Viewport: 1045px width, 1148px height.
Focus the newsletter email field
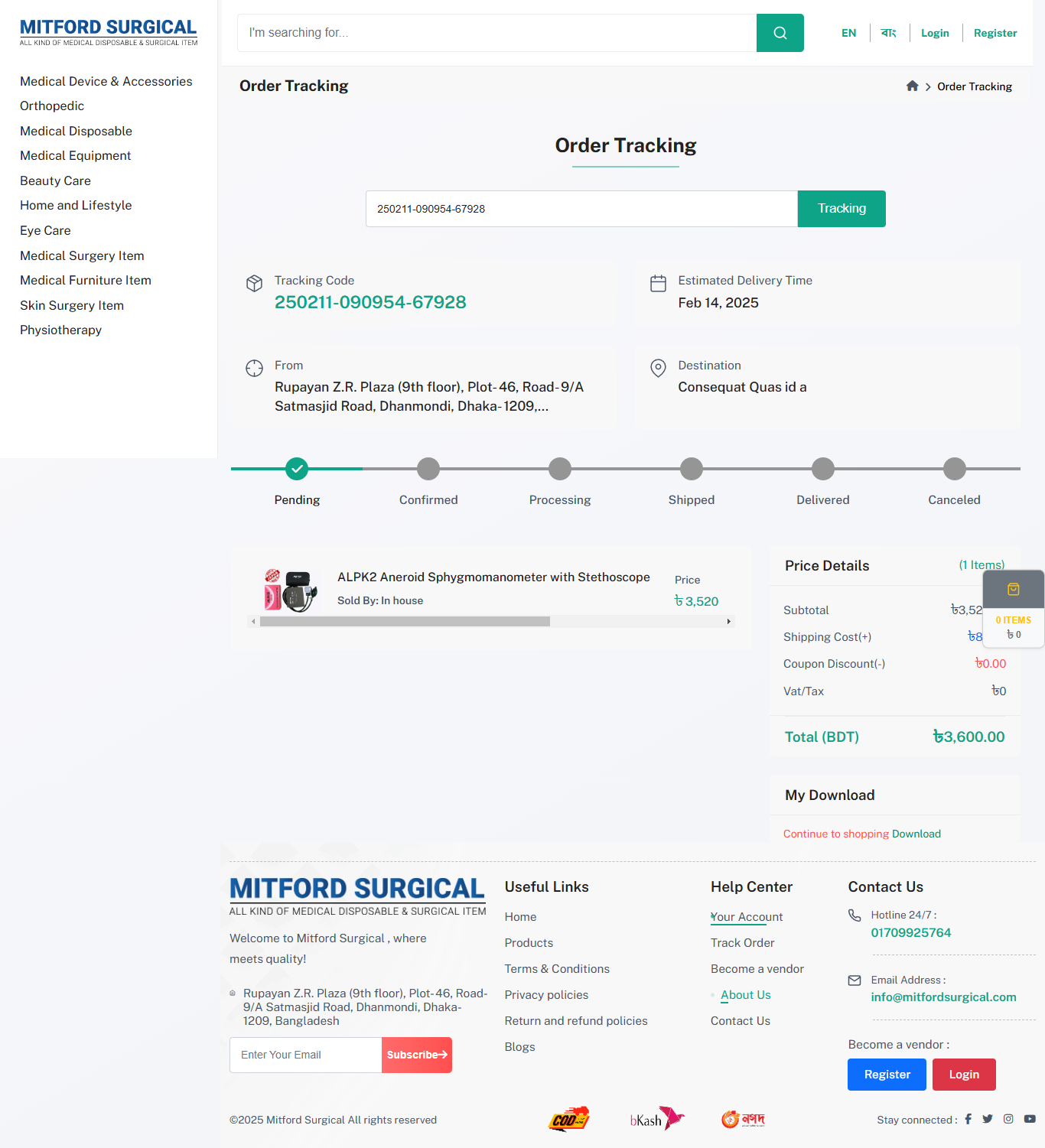click(306, 1055)
